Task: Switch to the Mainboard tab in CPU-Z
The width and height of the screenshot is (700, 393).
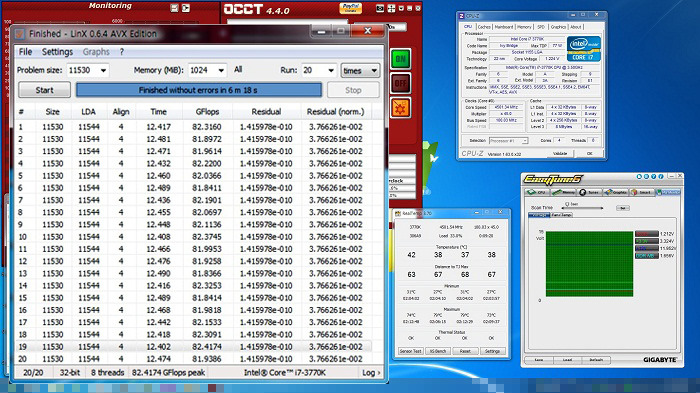Action: pyautogui.click(x=504, y=27)
